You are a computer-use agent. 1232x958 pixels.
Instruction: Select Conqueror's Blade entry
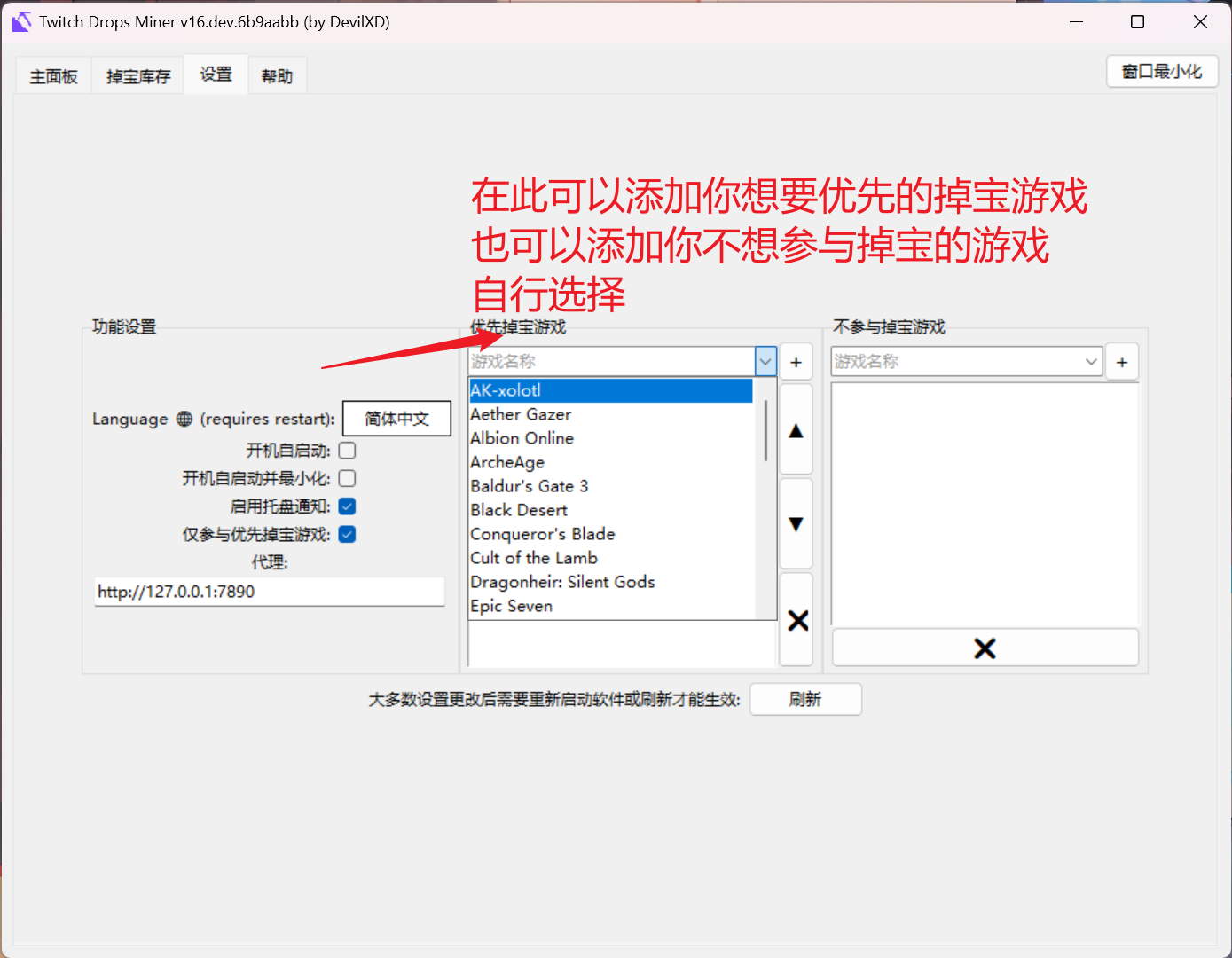click(x=611, y=534)
